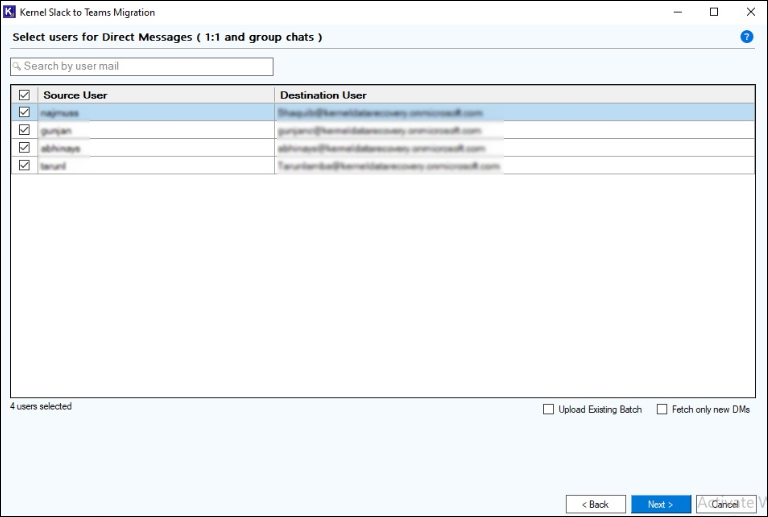
Task: Click the Kernel app logo in title bar
Action: click(x=9, y=12)
